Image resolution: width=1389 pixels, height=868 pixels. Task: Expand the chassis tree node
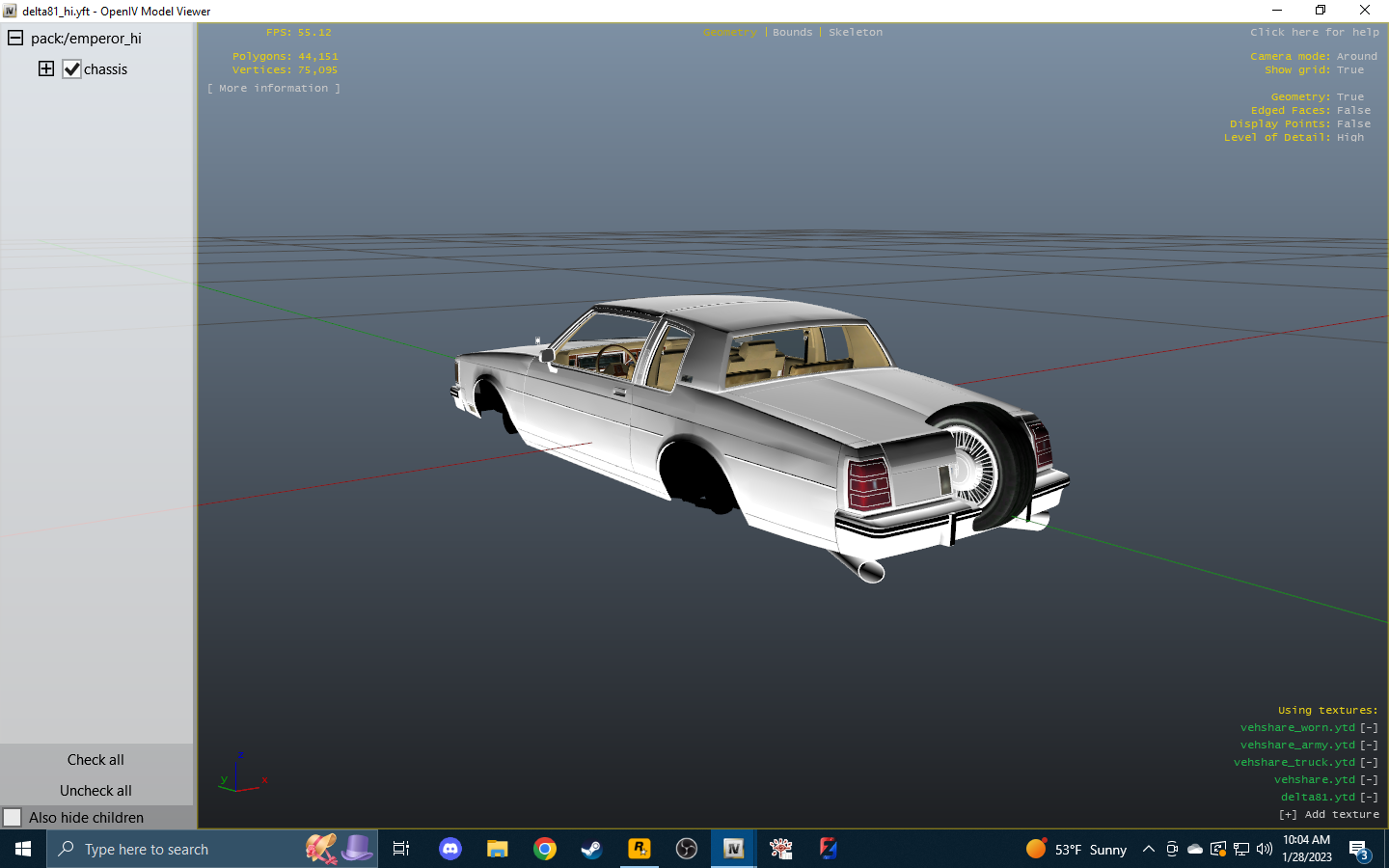46,68
